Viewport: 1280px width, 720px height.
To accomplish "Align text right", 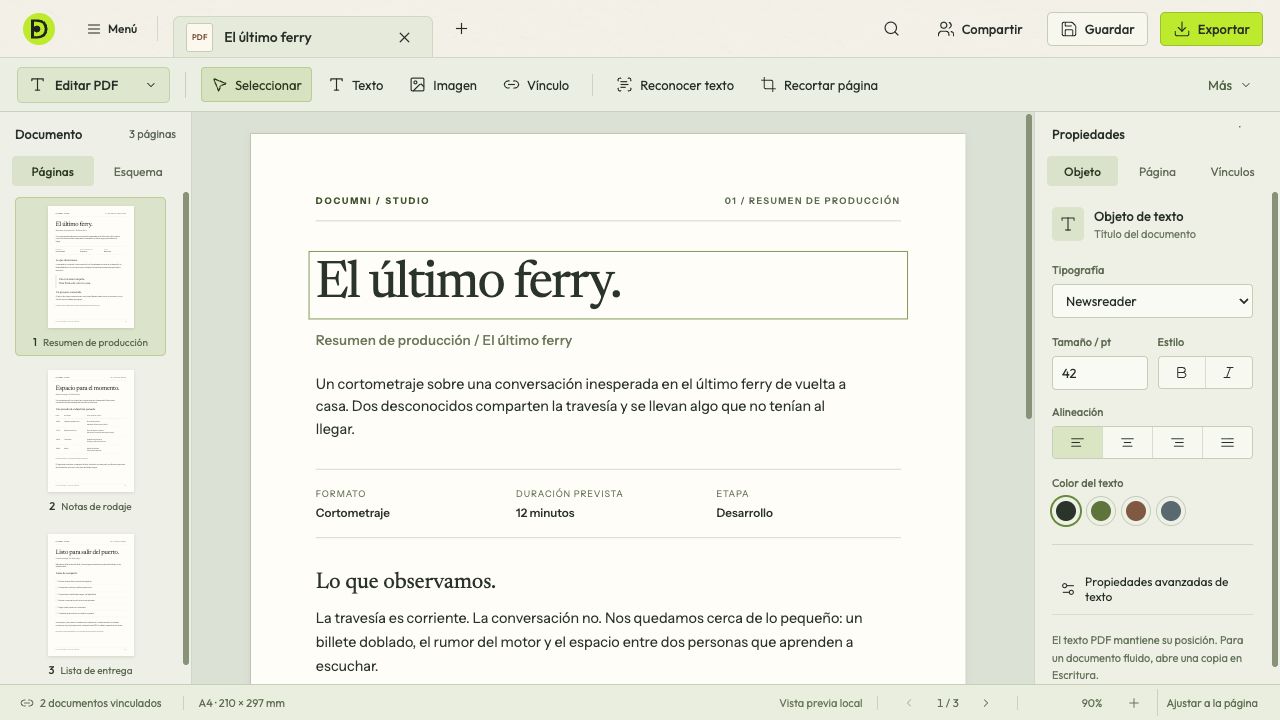I will 1177,442.
